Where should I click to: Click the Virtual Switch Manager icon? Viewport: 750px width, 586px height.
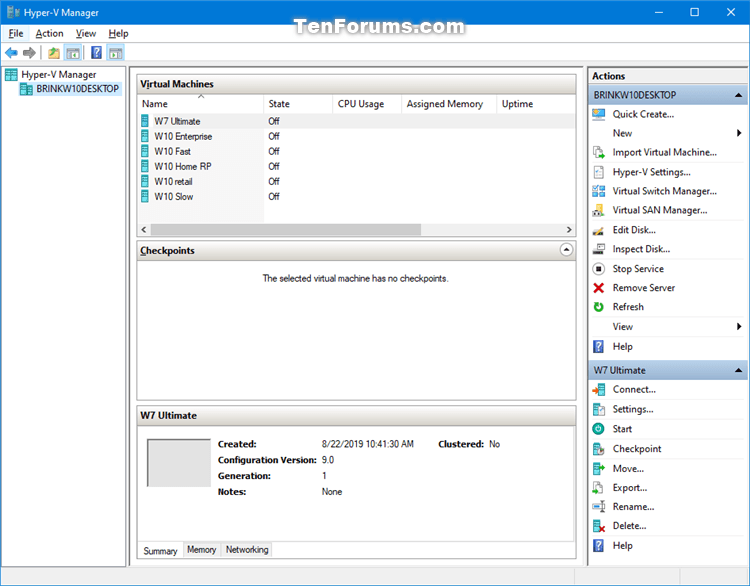(x=598, y=191)
